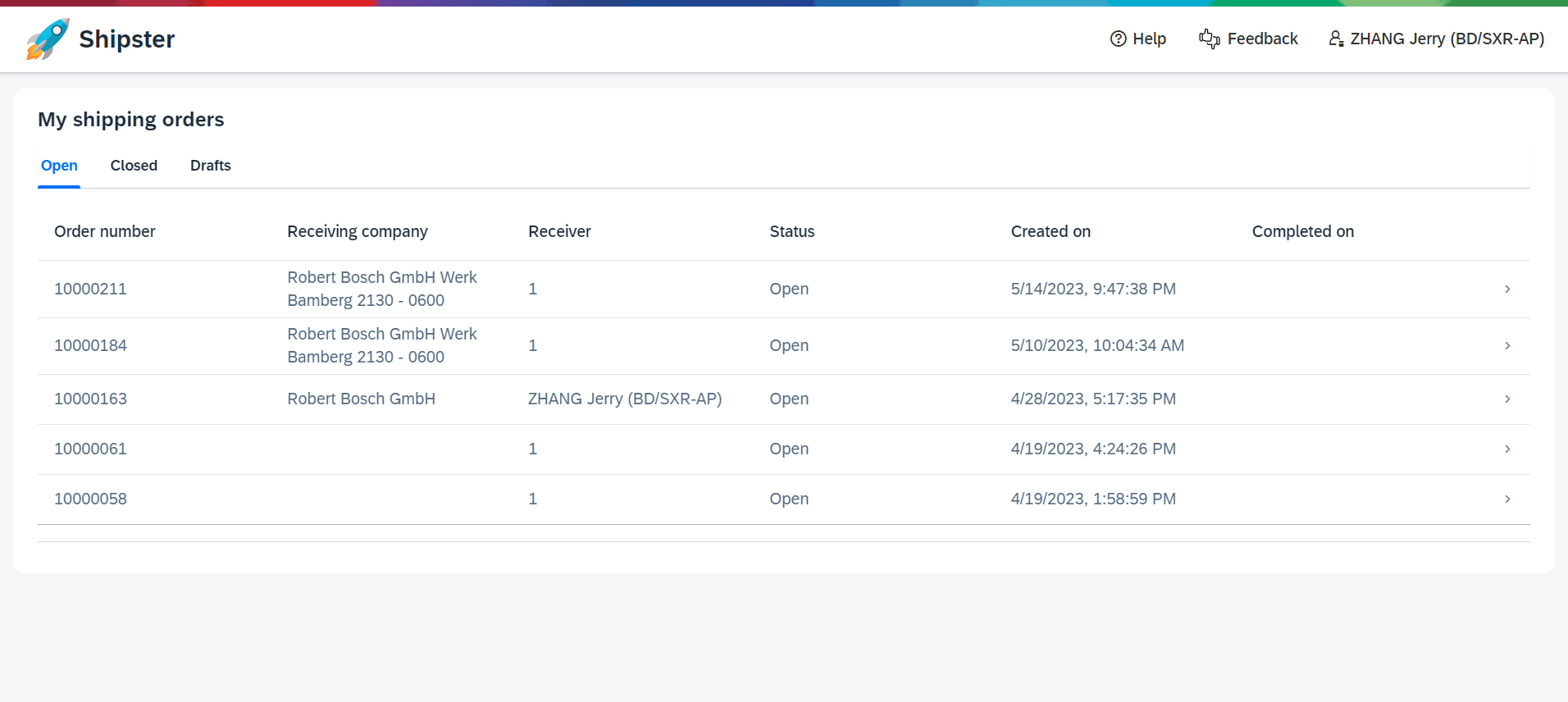Open the Help link text
The width and height of the screenshot is (1568, 702).
tap(1149, 39)
